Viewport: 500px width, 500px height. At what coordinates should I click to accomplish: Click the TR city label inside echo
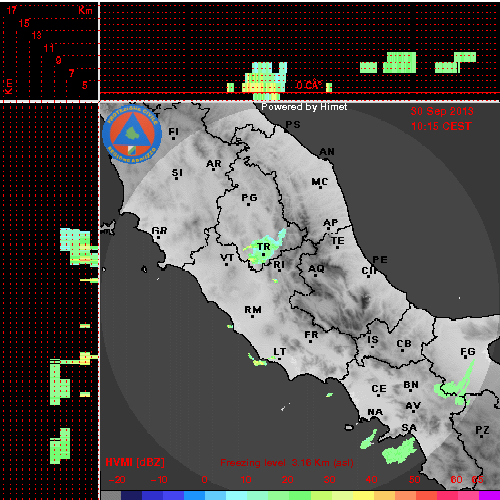pyautogui.click(x=264, y=247)
